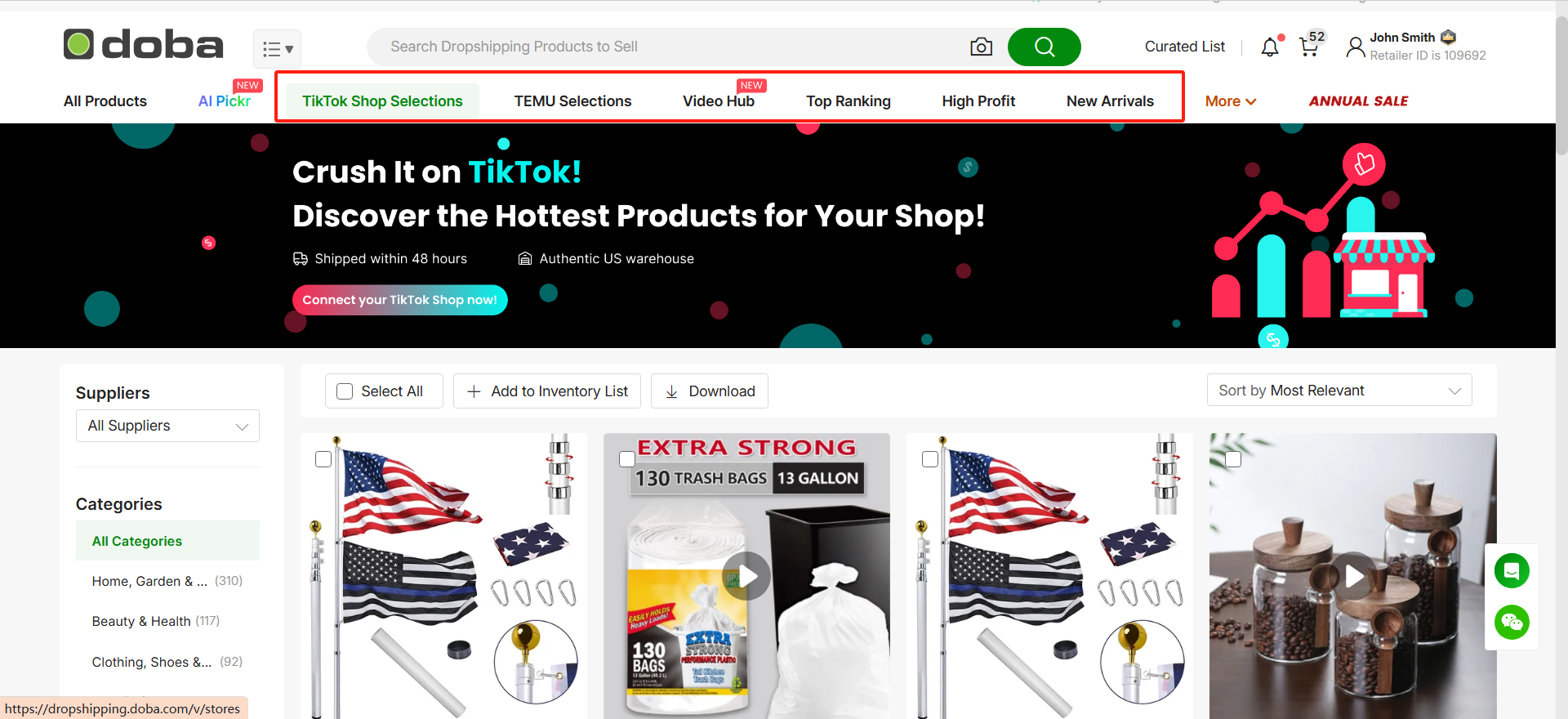
Task: Expand the All Suppliers dropdown
Action: click(167, 426)
